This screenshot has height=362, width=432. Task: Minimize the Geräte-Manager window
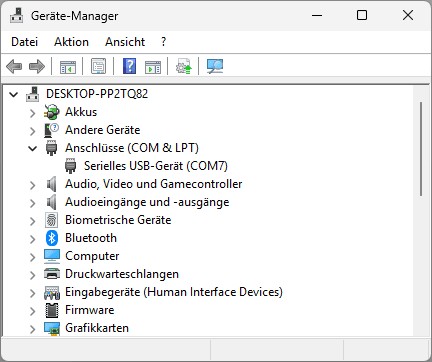(x=317, y=15)
